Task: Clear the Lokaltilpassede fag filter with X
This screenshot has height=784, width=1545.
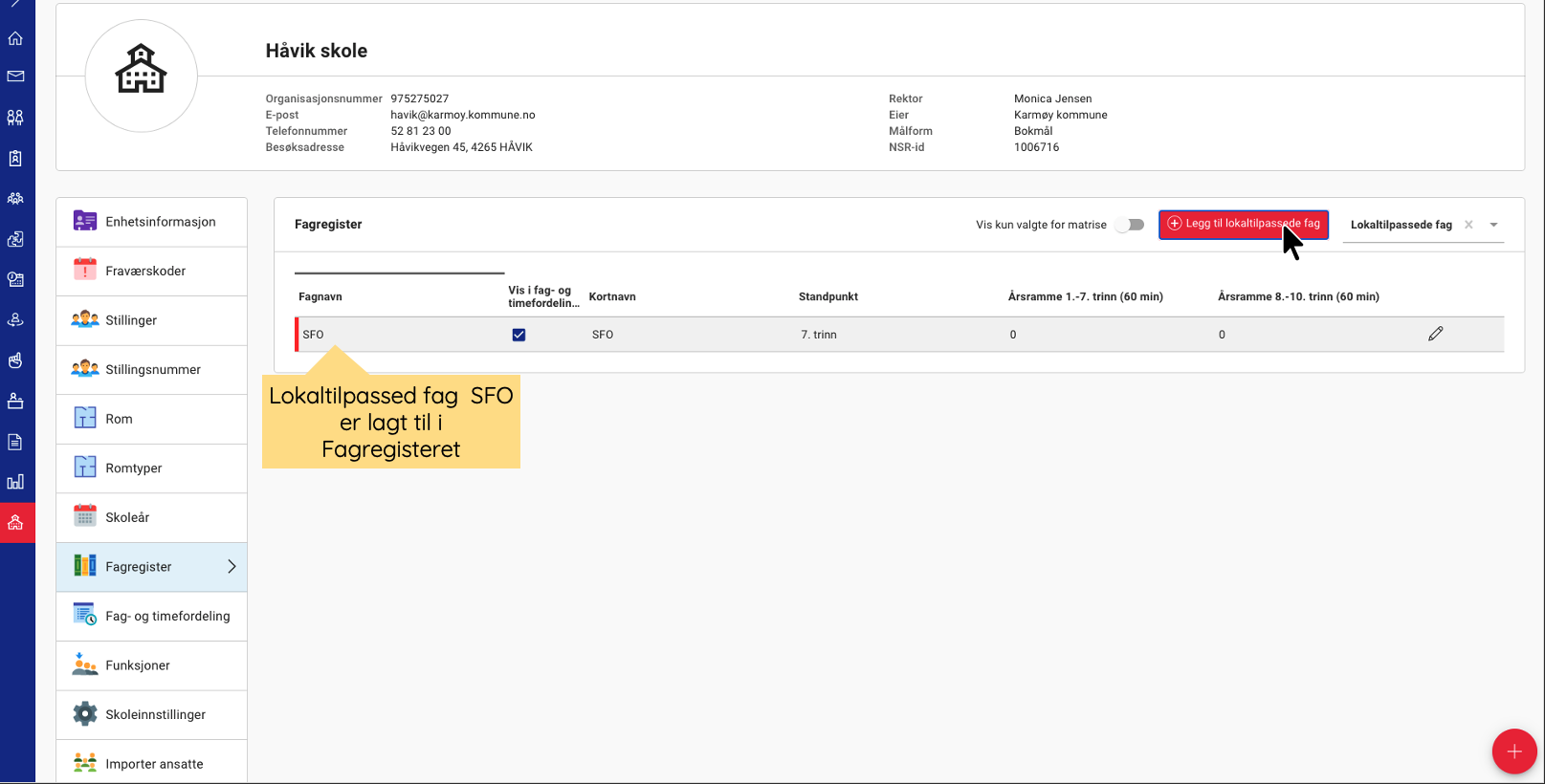Action: coord(1468,225)
